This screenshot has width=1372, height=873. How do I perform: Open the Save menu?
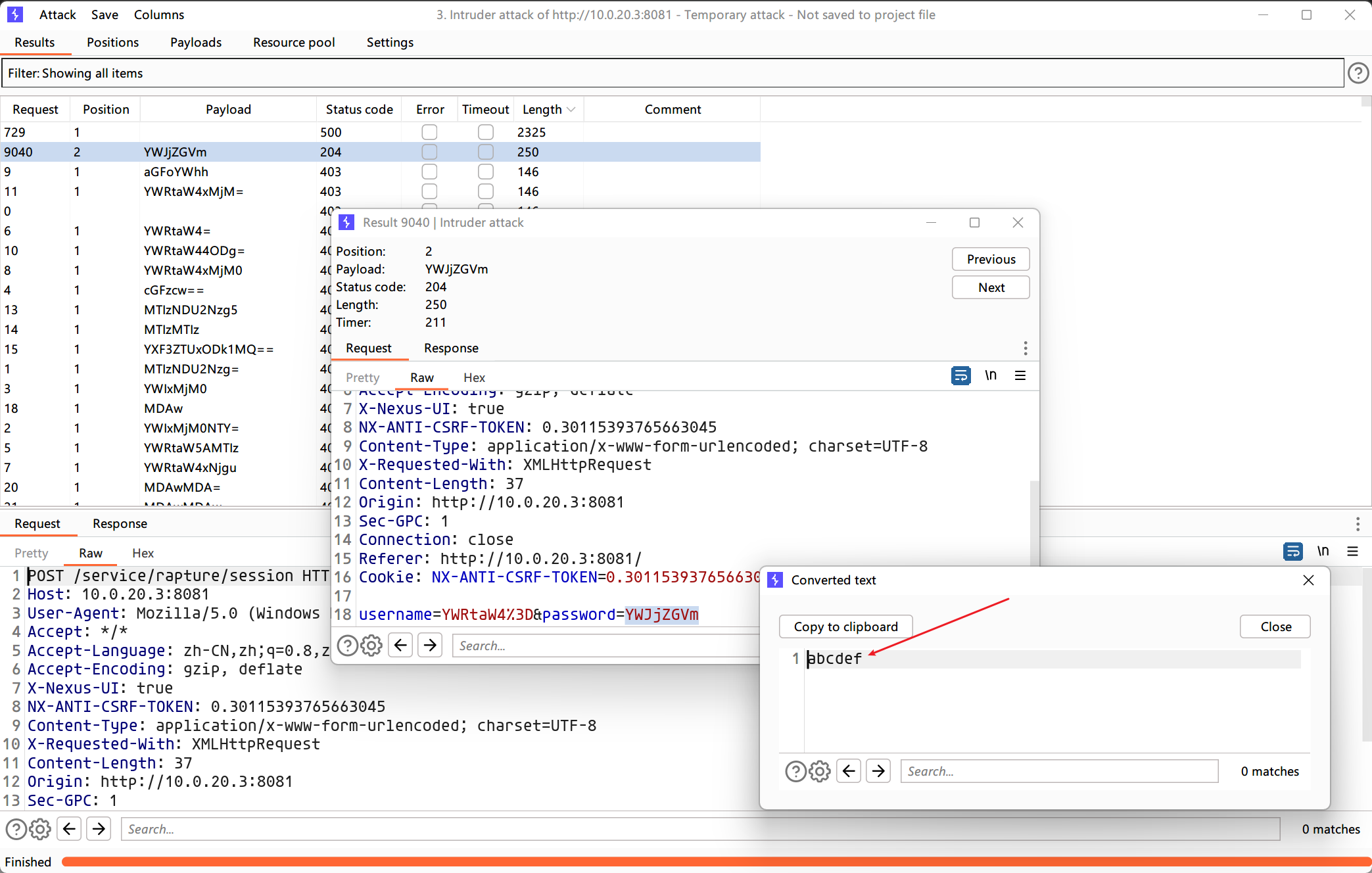tap(105, 14)
